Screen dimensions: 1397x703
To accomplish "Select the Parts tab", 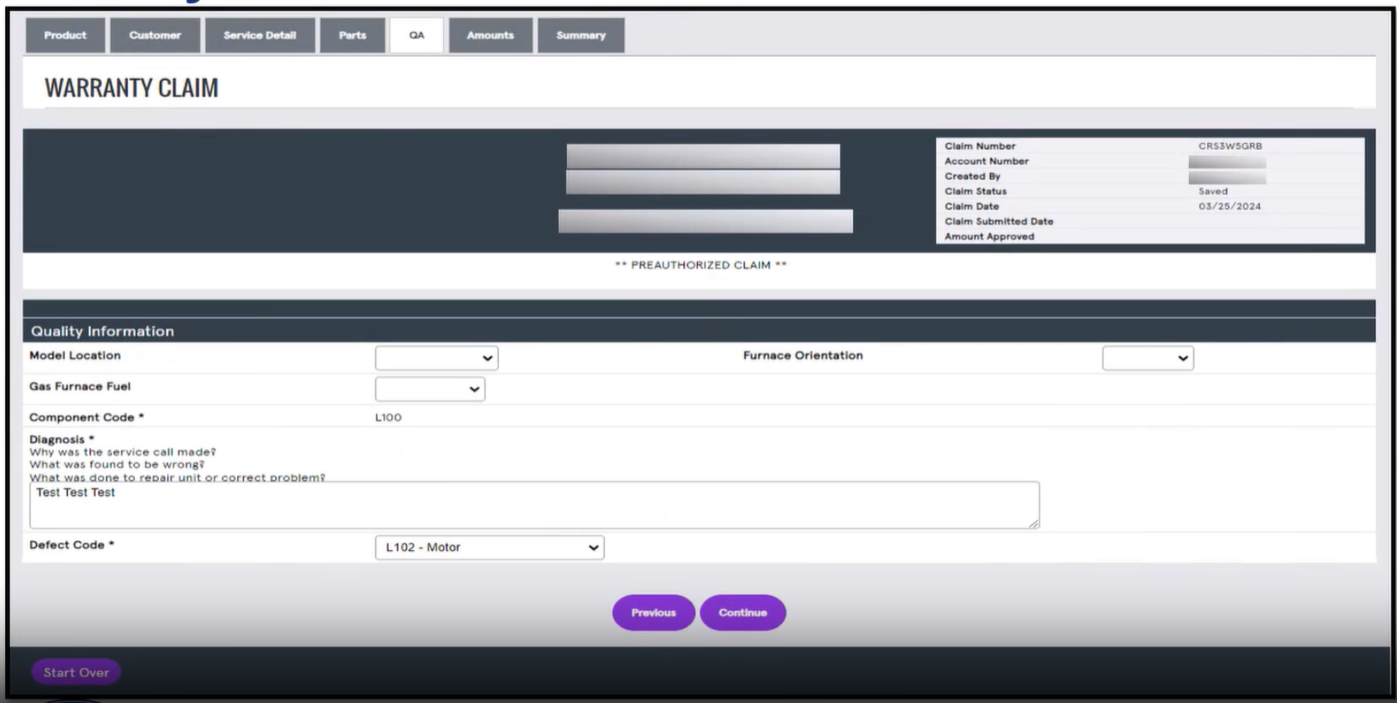I will [352, 35].
